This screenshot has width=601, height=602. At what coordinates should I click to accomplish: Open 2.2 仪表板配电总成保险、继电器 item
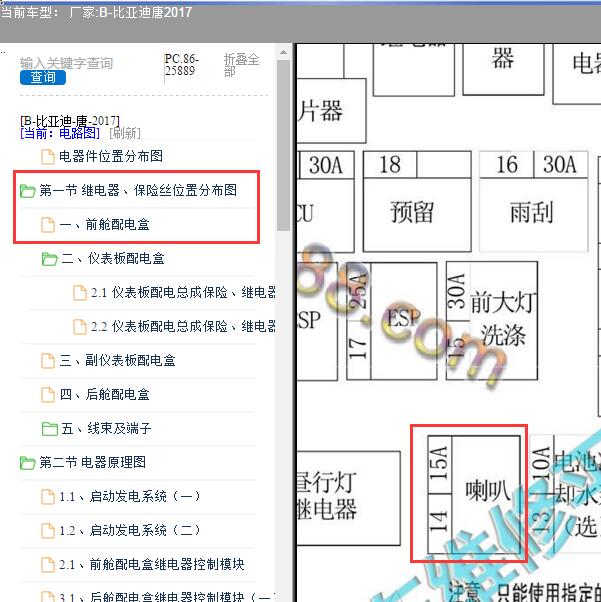tap(183, 326)
